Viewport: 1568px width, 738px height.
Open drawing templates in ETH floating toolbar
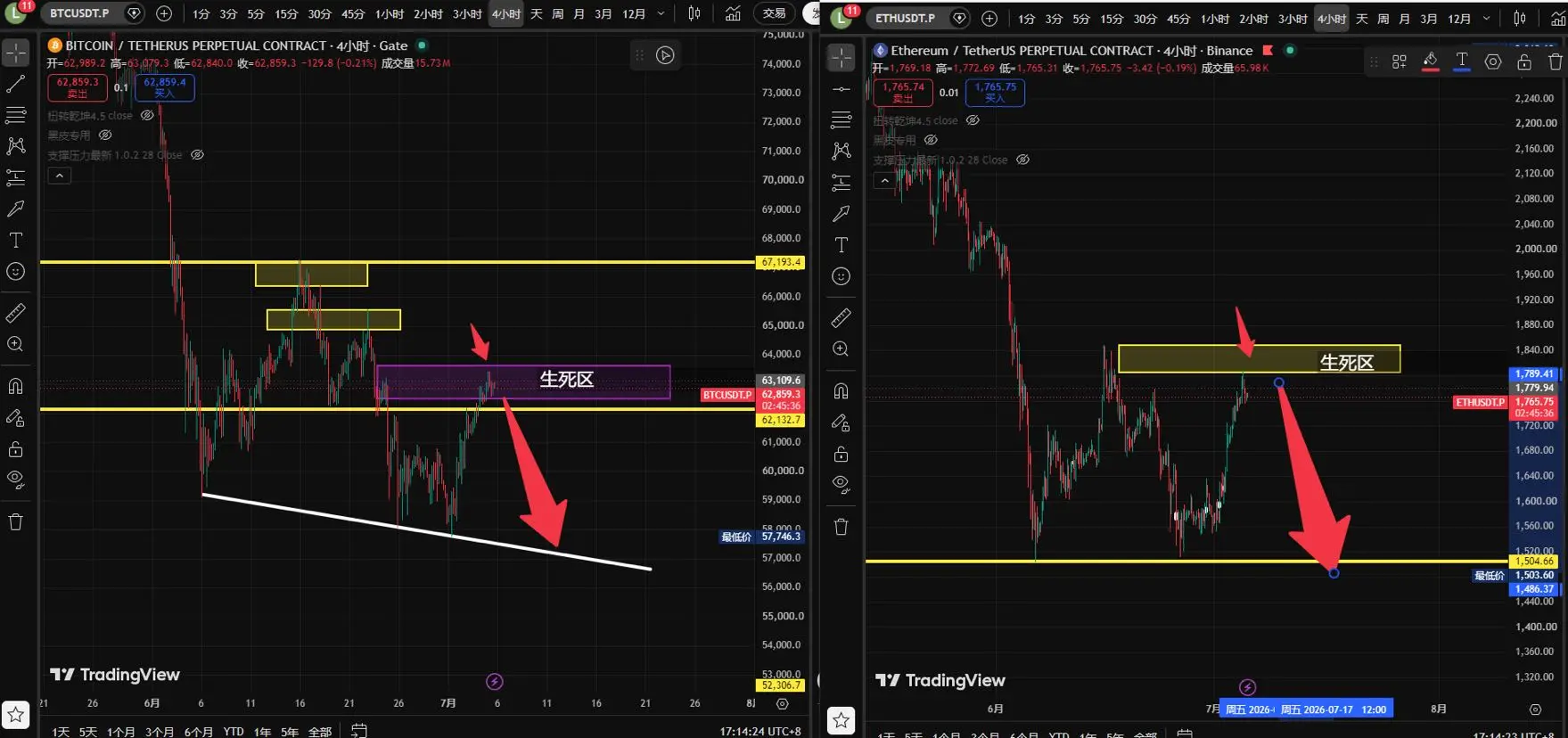point(1400,61)
